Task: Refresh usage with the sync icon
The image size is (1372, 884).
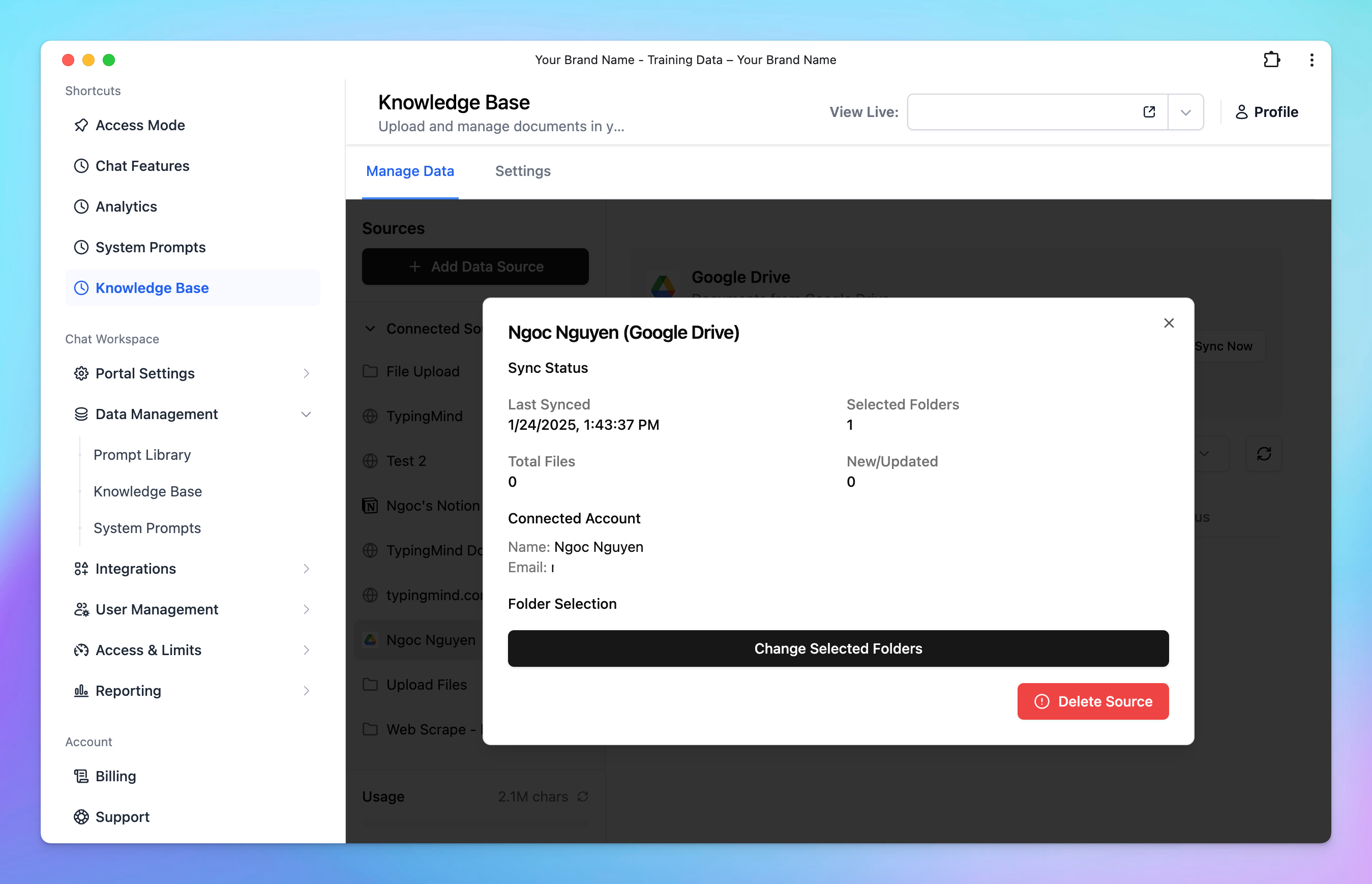Action: coord(583,797)
